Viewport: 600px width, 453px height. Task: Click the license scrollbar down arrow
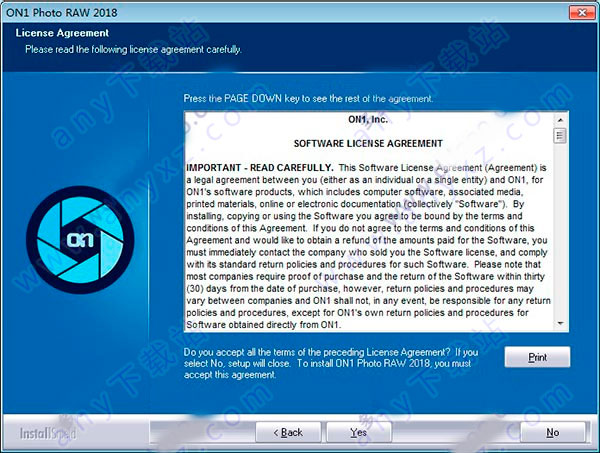(x=560, y=324)
